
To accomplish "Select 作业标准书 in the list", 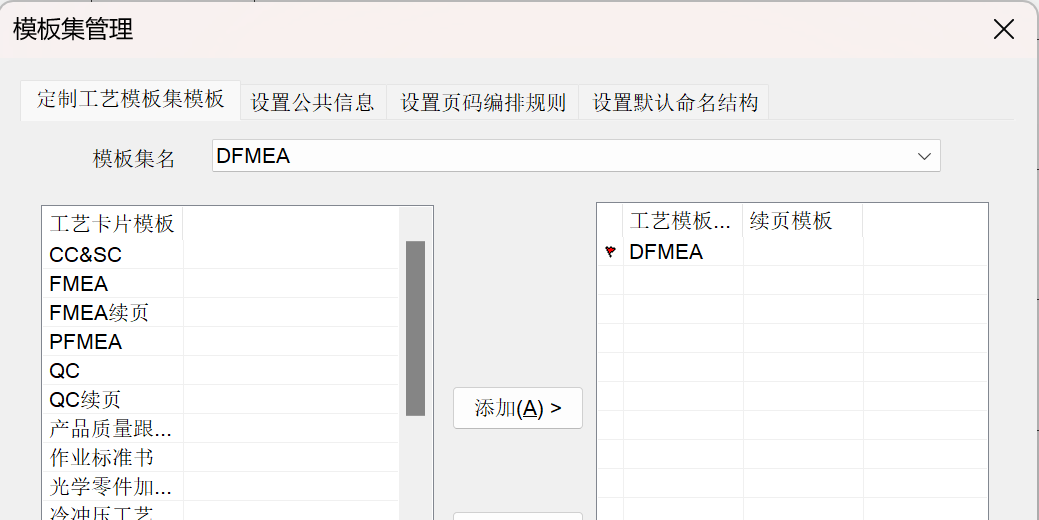I will coord(221,458).
